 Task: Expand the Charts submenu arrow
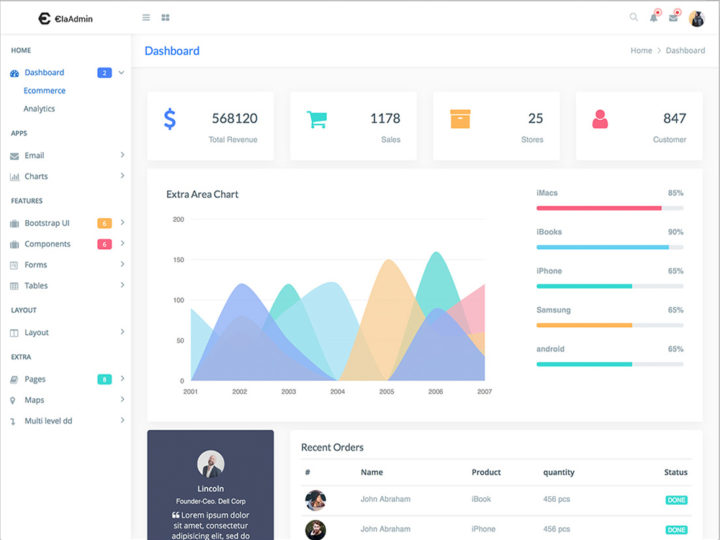click(122, 175)
